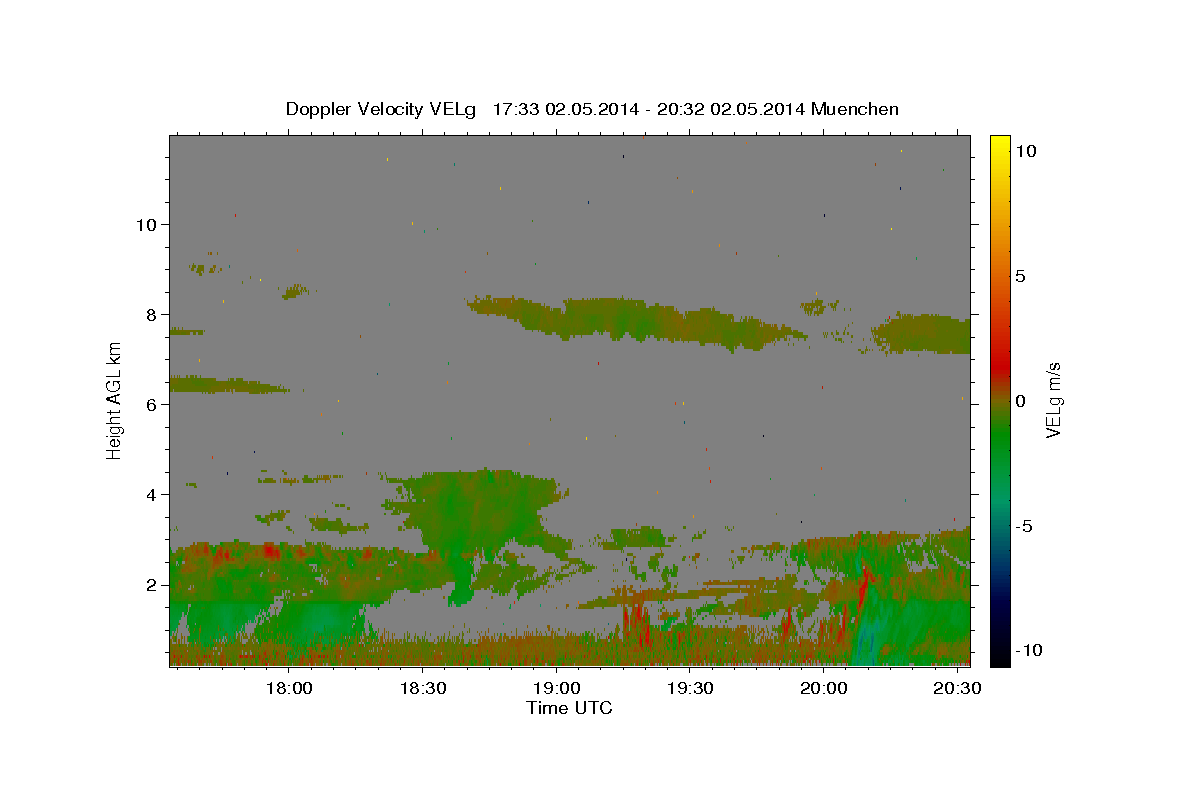Click the 19:30 time tick label

tap(690, 689)
